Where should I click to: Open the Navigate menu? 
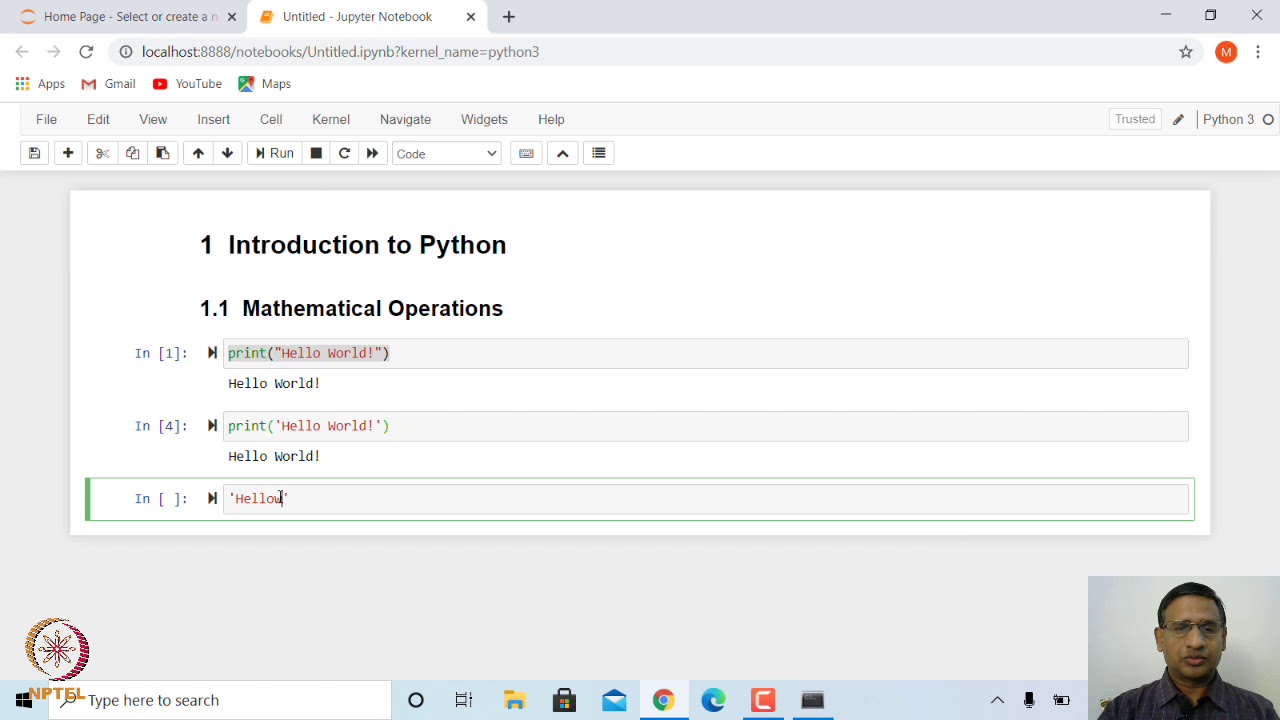(405, 119)
